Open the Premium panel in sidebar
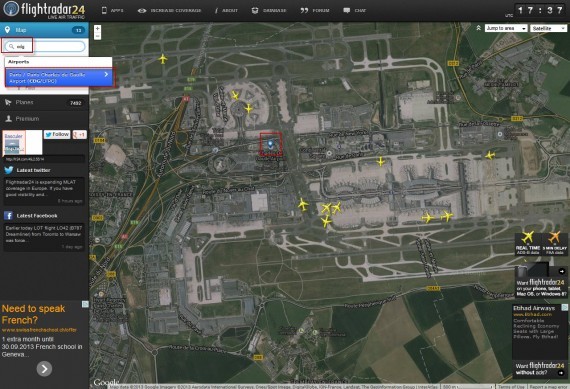The width and height of the screenshot is (570, 389). pyautogui.click(x=44, y=119)
